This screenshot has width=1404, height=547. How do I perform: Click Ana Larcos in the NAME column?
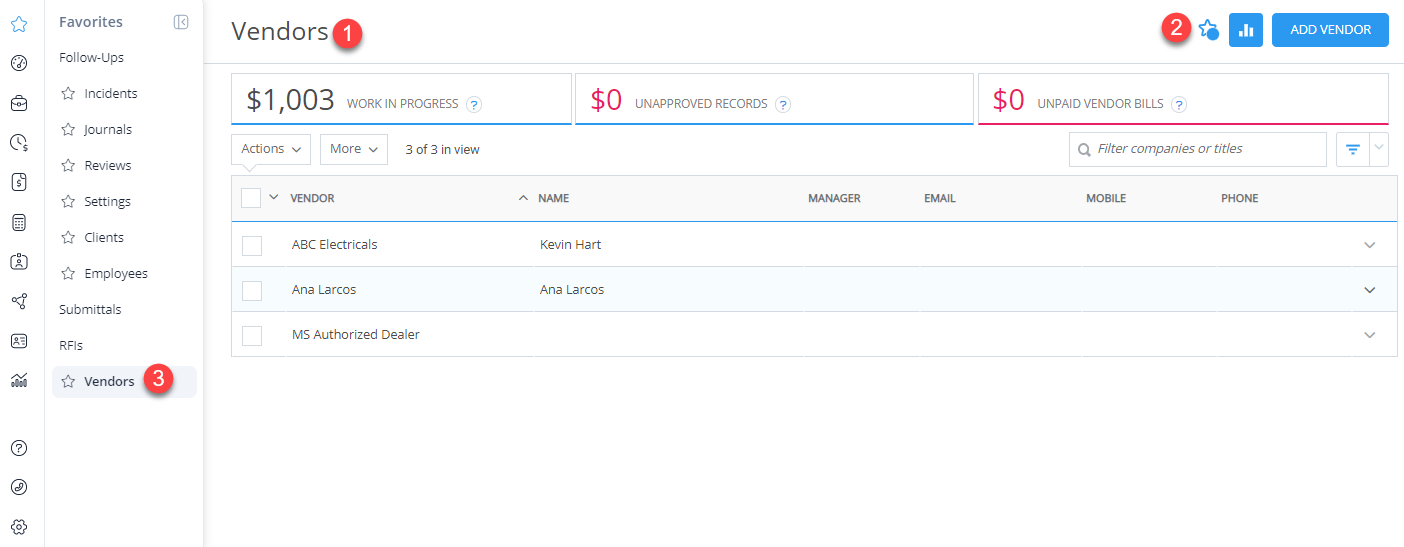[572, 290]
